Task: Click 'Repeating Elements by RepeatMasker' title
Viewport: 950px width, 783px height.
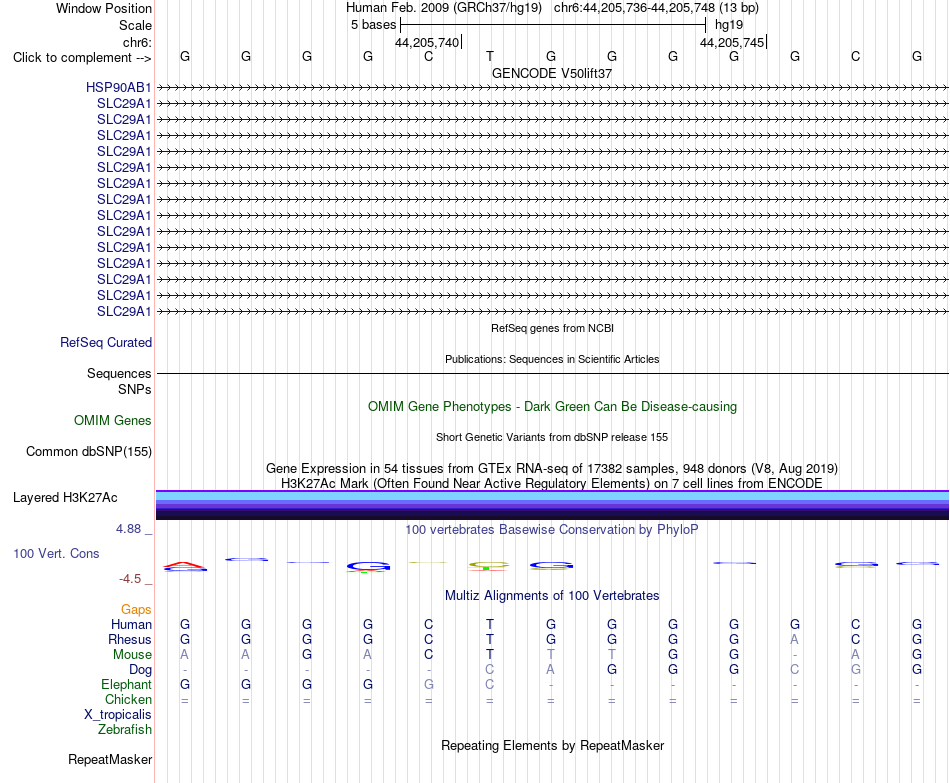Action: [x=553, y=745]
